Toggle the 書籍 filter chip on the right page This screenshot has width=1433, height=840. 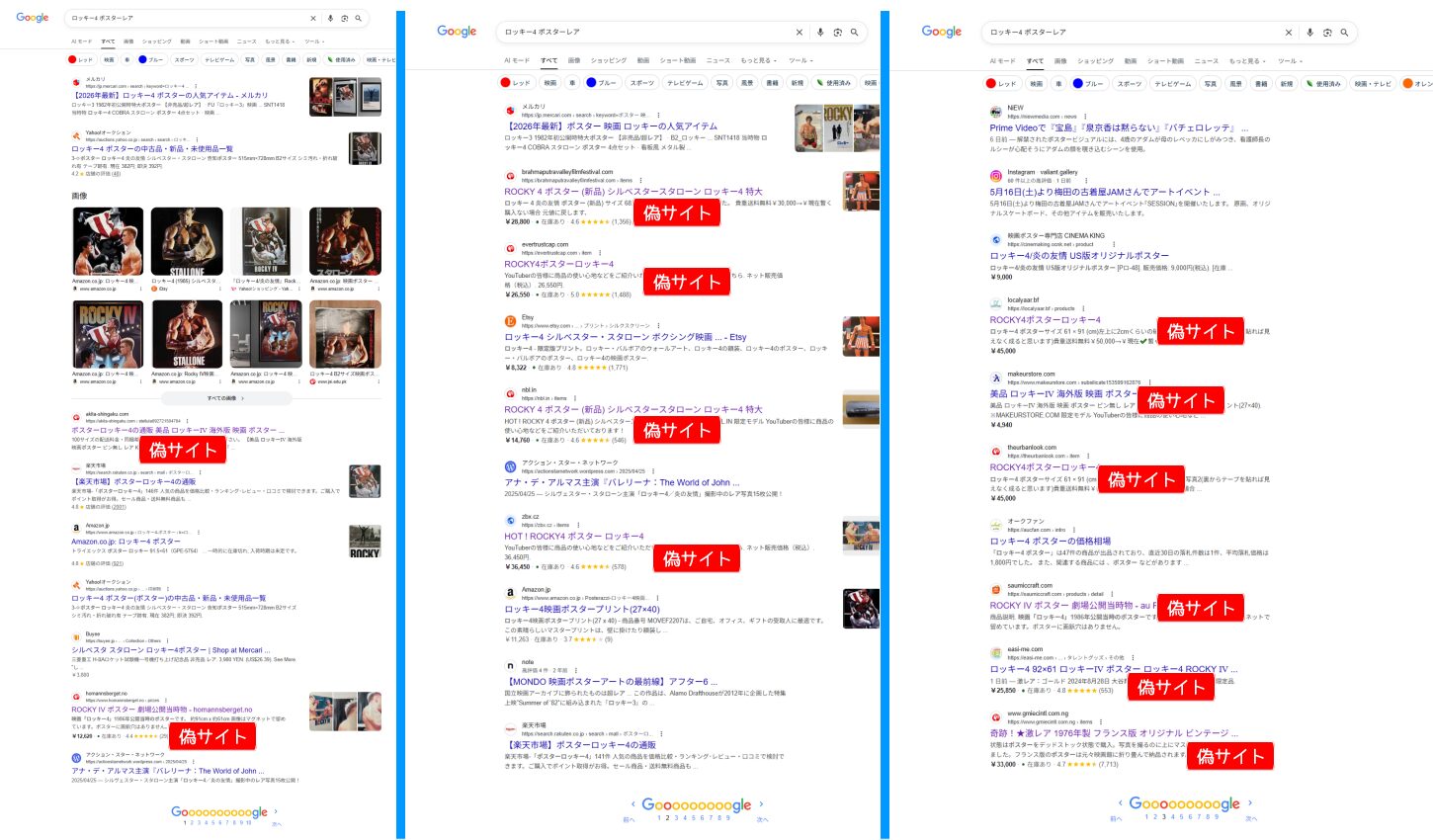point(1261,83)
